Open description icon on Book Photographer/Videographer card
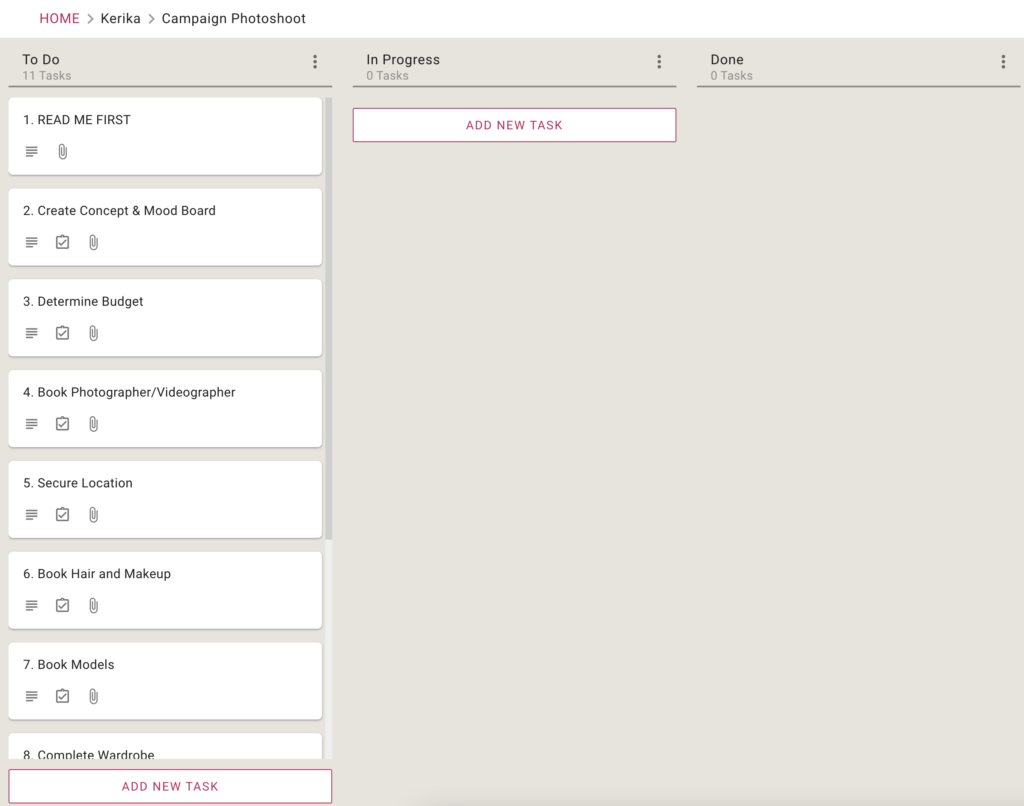Screen dimensions: 1024x806 point(31,424)
